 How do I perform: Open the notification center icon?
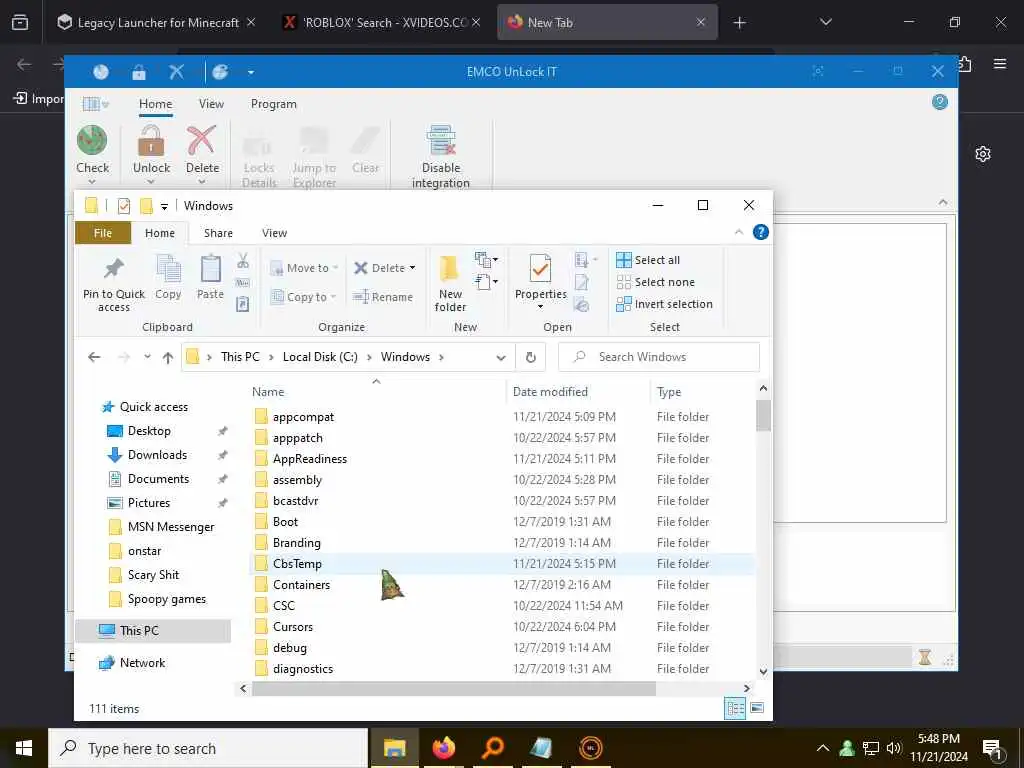pyautogui.click(x=991, y=748)
